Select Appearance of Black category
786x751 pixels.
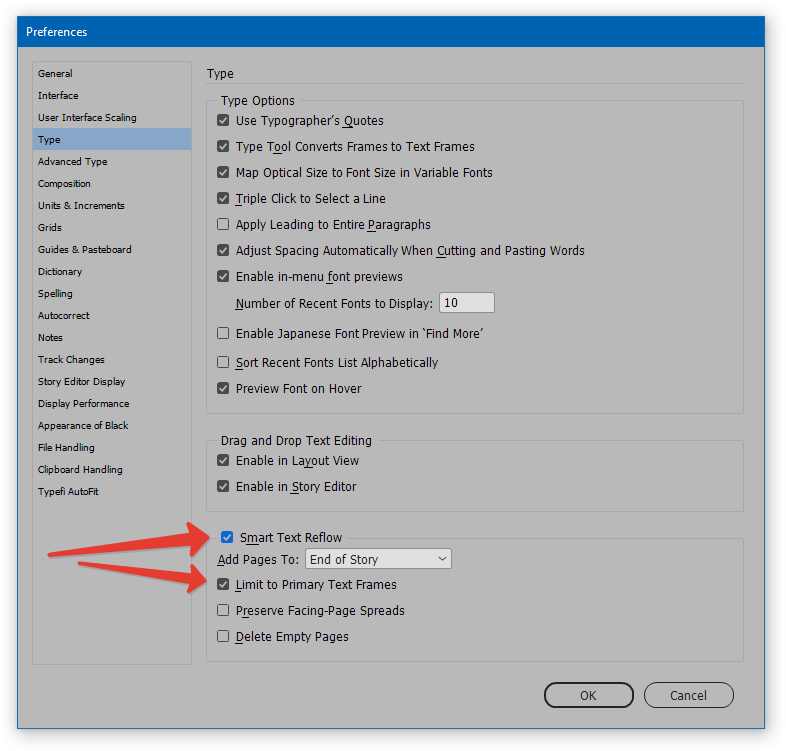[111, 427]
